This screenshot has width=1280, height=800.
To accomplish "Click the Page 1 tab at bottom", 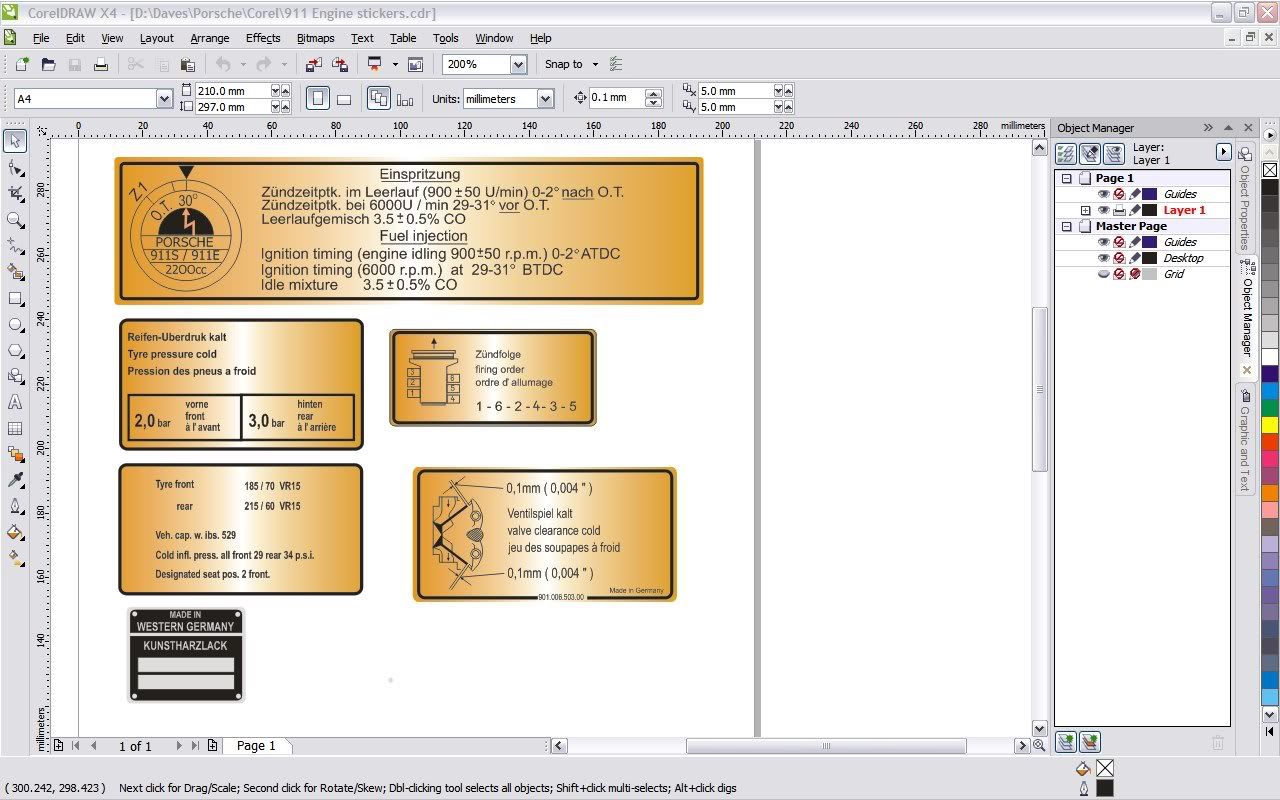I will click(256, 746).
